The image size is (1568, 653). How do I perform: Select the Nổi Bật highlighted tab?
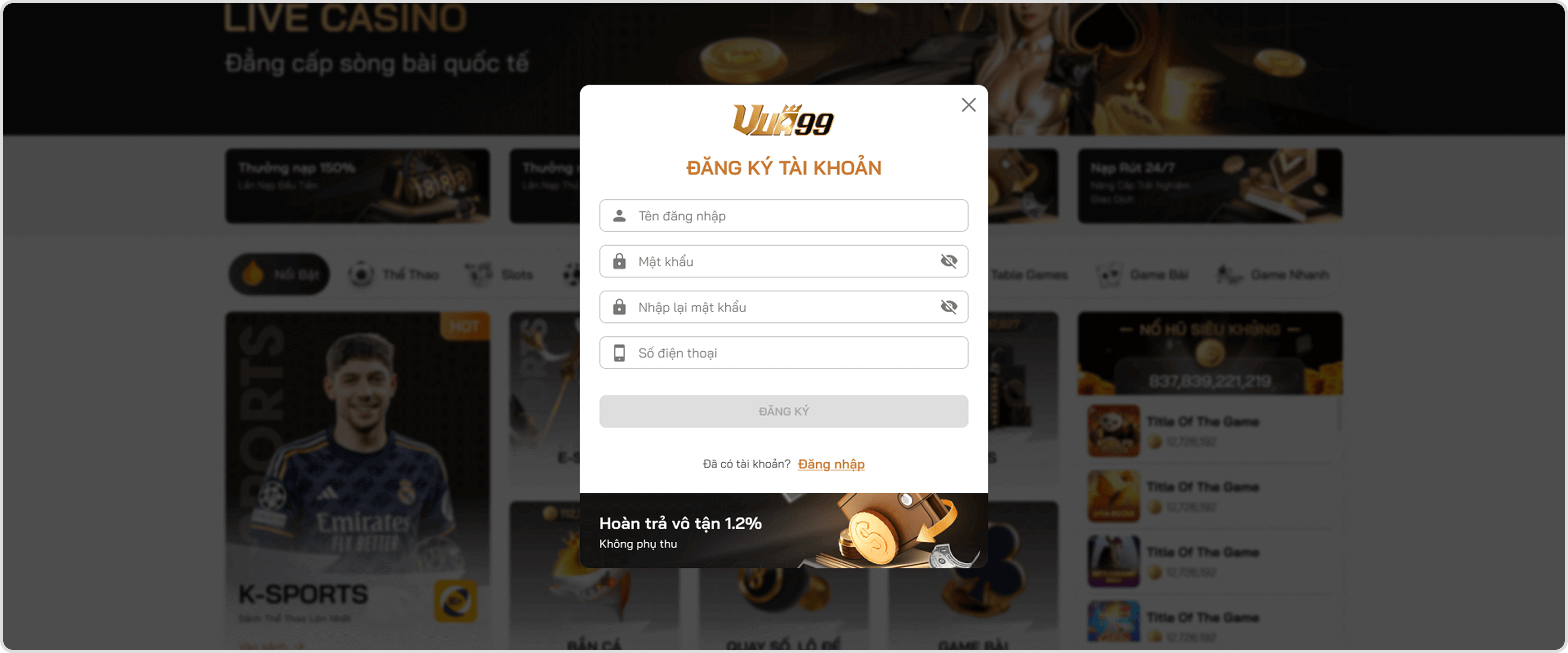(280, 275)
